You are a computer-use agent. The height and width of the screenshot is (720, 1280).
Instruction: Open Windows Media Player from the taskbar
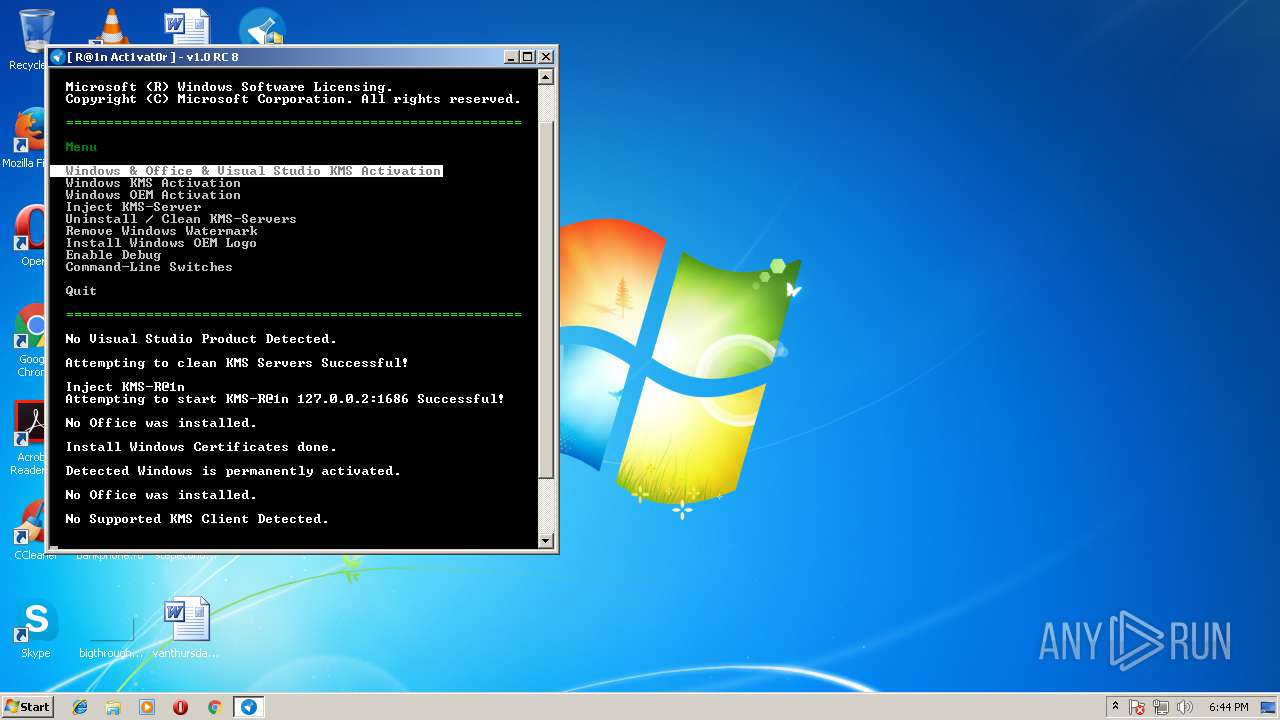[x=147, y=707]
